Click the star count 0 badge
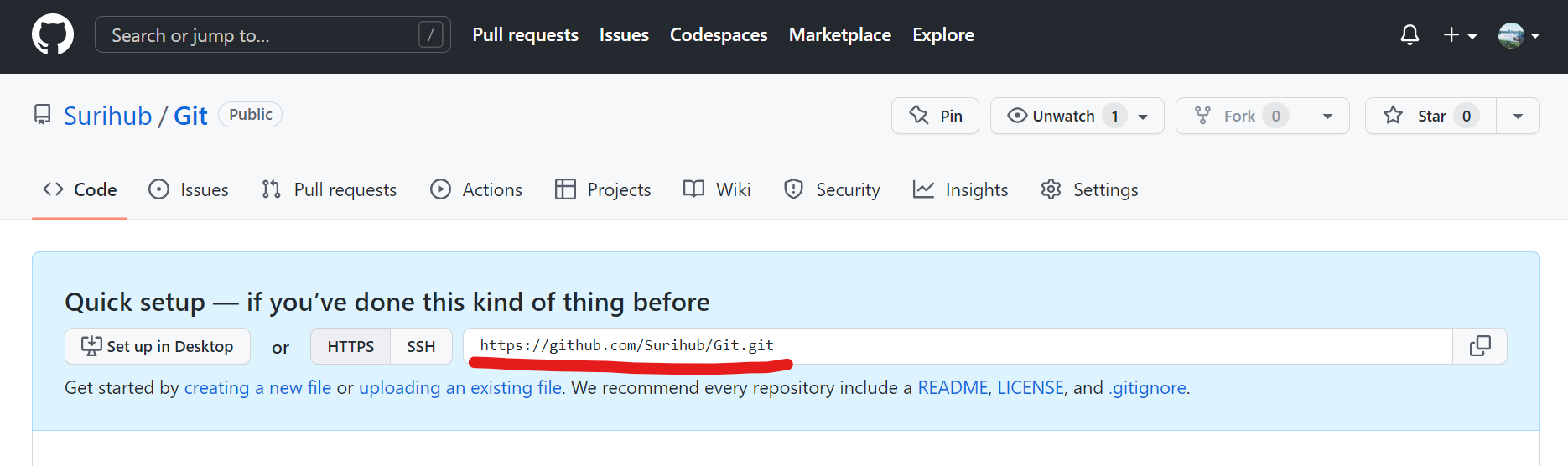The width and height of the screenshot is (1568, 466). click(x=1466, y=116)
